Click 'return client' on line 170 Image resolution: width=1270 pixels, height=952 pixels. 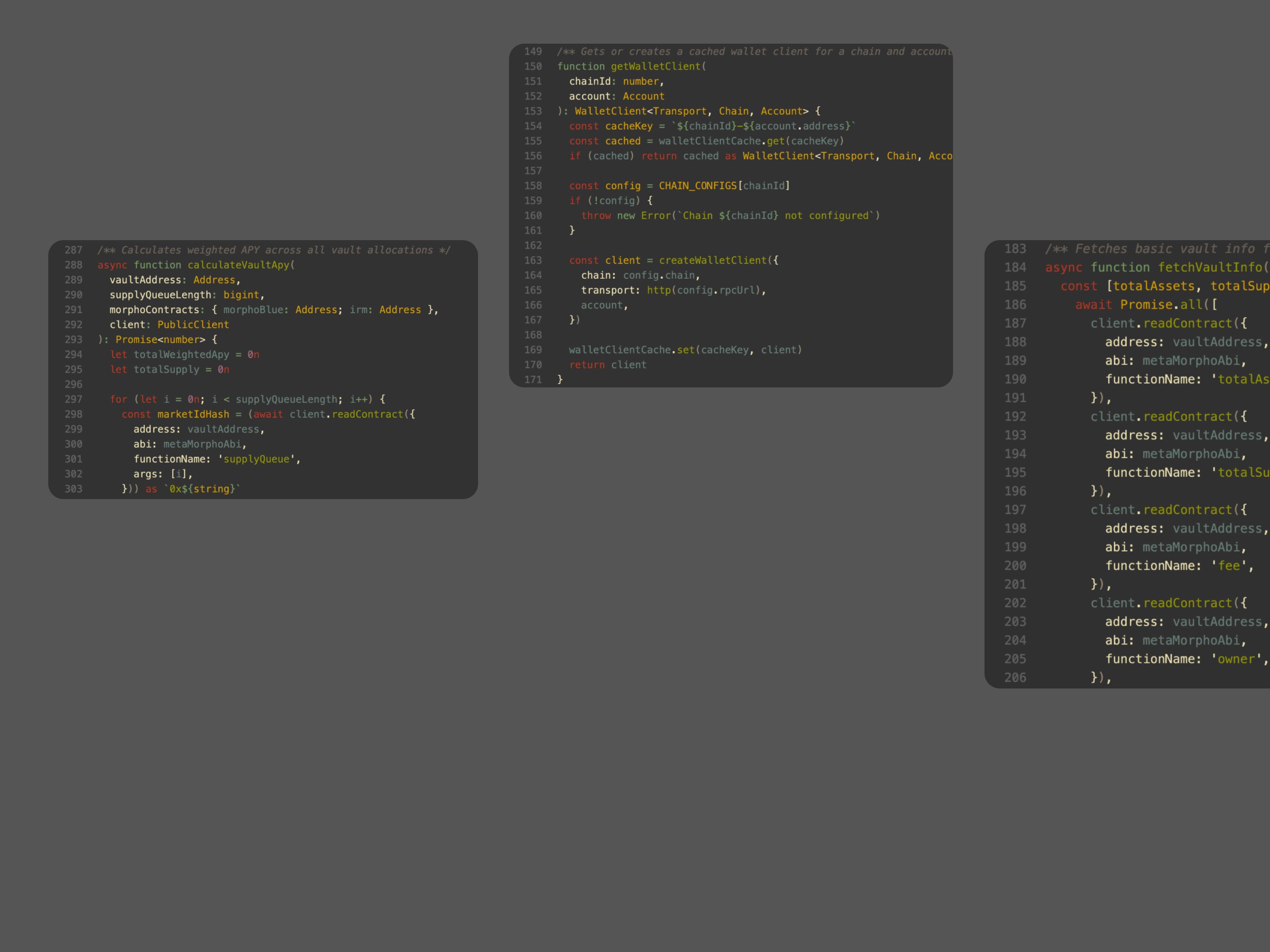[x=608, y=365]
